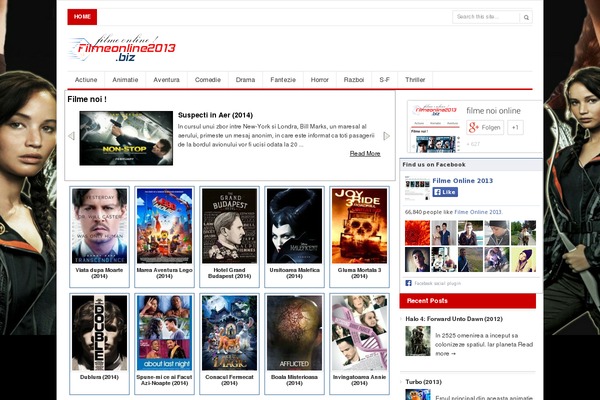Open Afflicted movie poster
This screenshot has height=400, width=600.
(295, 333)
